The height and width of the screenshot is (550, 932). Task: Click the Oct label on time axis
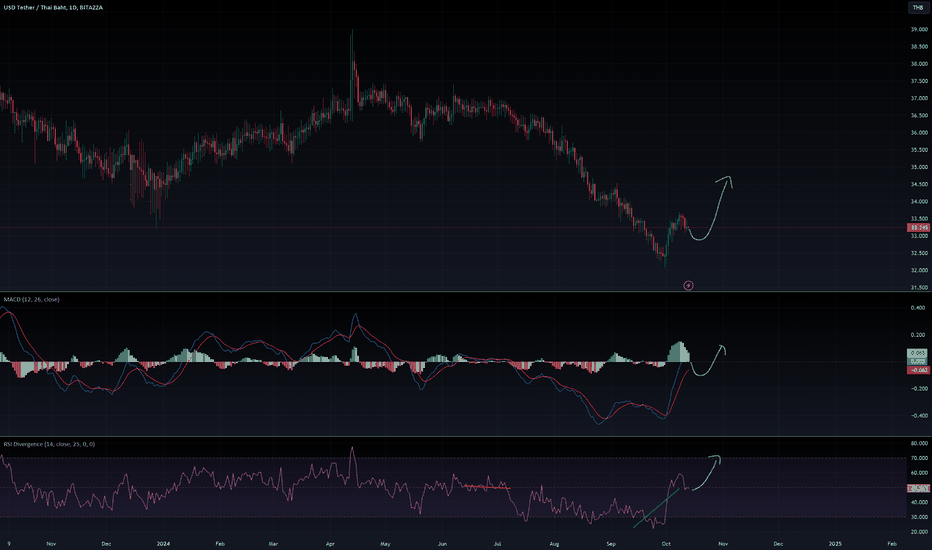[x=666, y=544]
